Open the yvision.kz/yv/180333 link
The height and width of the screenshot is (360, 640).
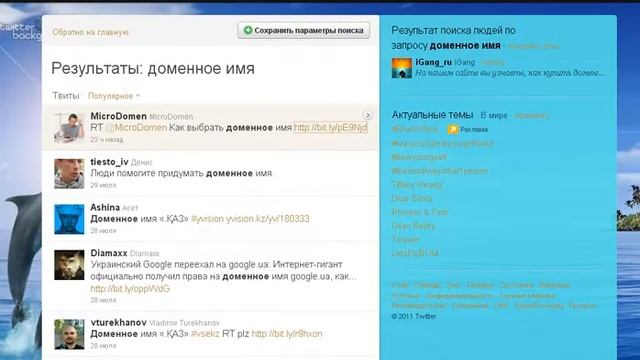tap(268, 219)
